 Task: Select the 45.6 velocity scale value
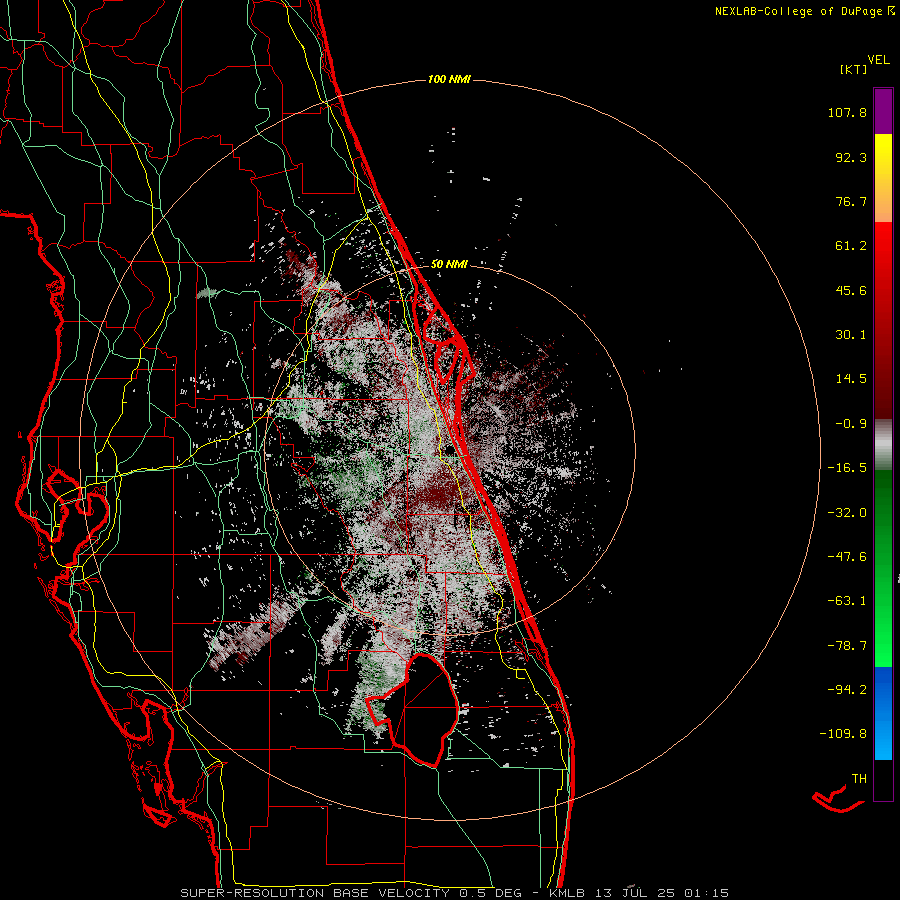pos(851,290)
